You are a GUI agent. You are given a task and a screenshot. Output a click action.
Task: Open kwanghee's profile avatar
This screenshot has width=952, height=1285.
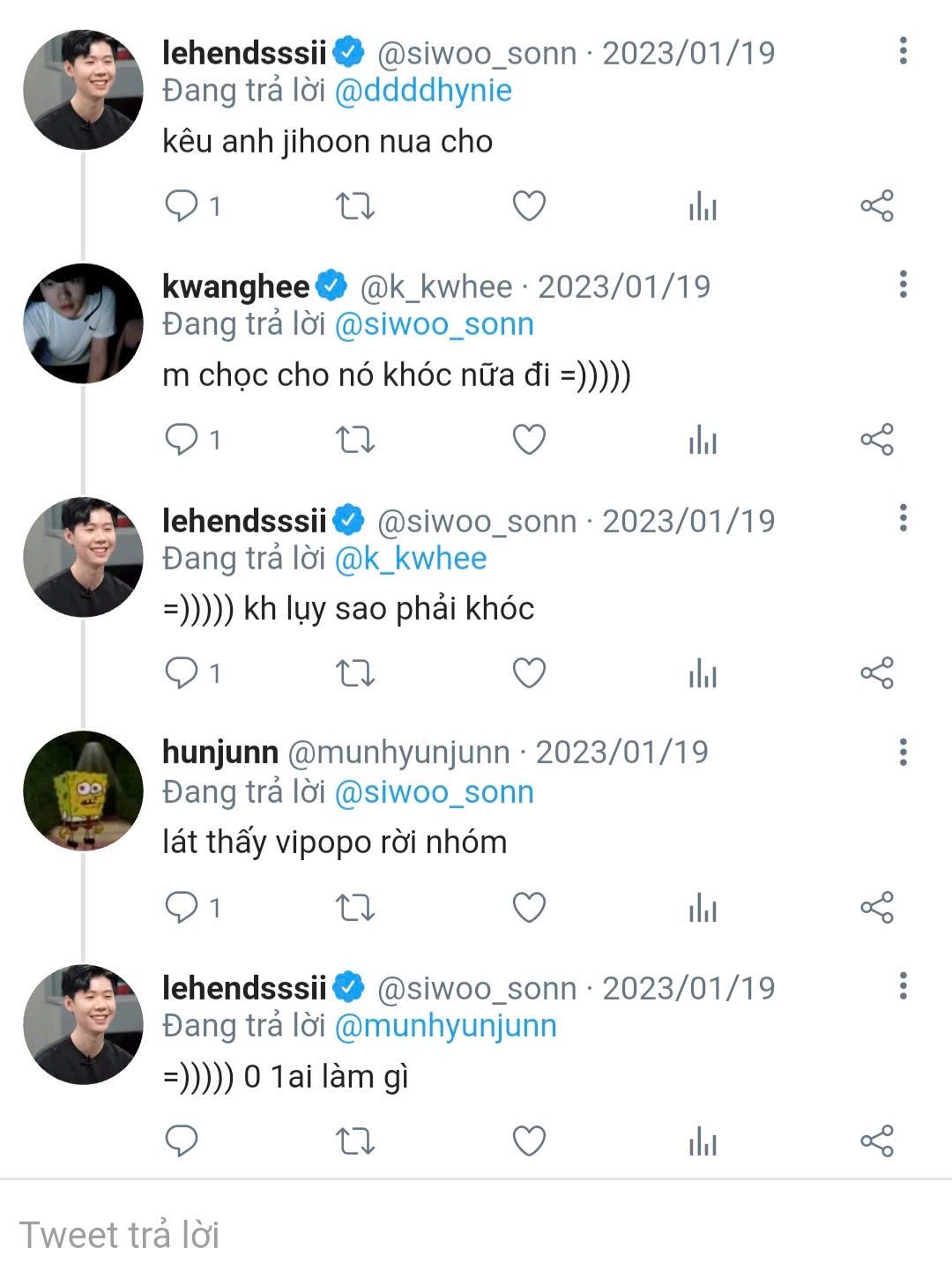(83, 323)
